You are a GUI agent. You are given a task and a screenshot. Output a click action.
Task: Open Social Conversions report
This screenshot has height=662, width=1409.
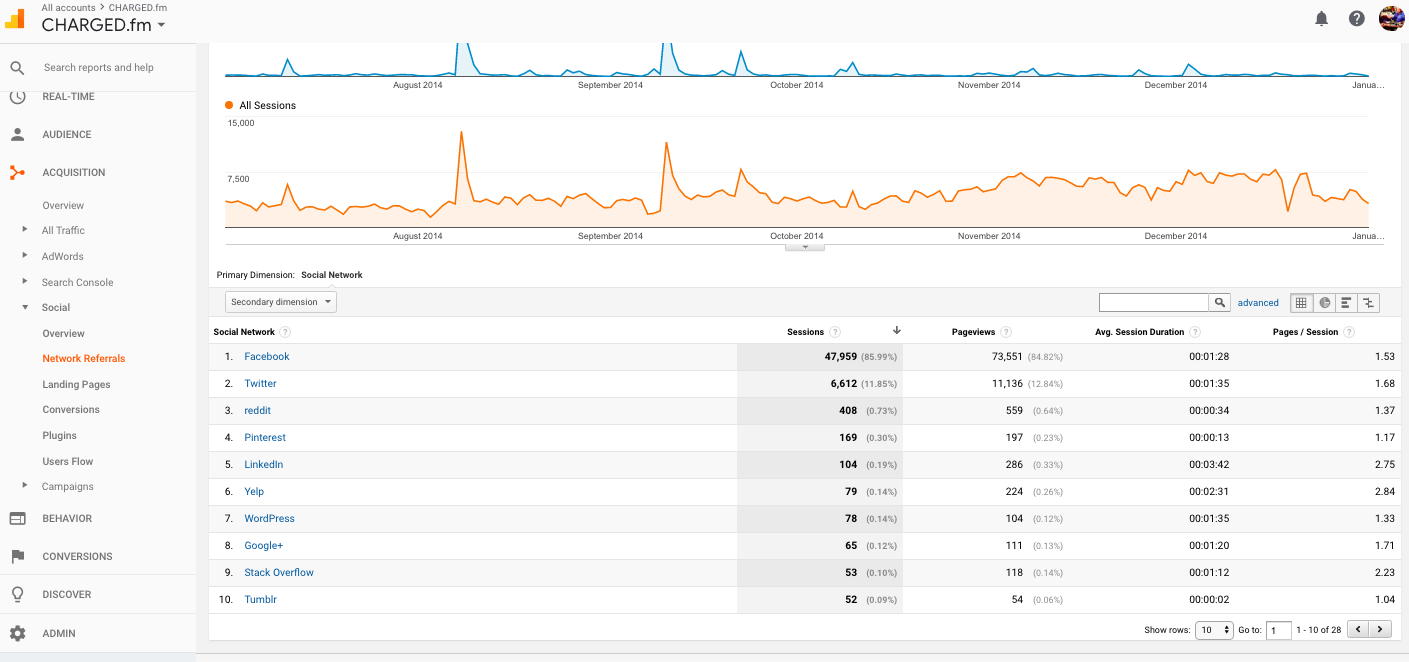click(71, 410)
